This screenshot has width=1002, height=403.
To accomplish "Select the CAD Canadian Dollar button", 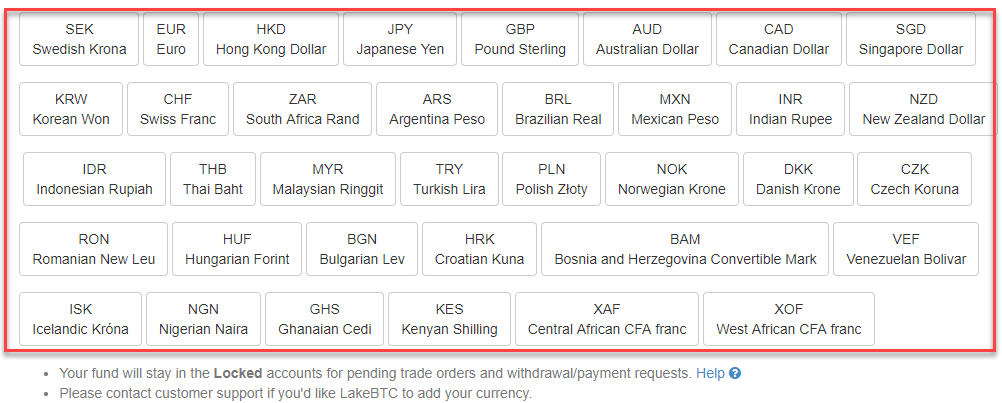I will pyautogui.click(x=779, y=39).
